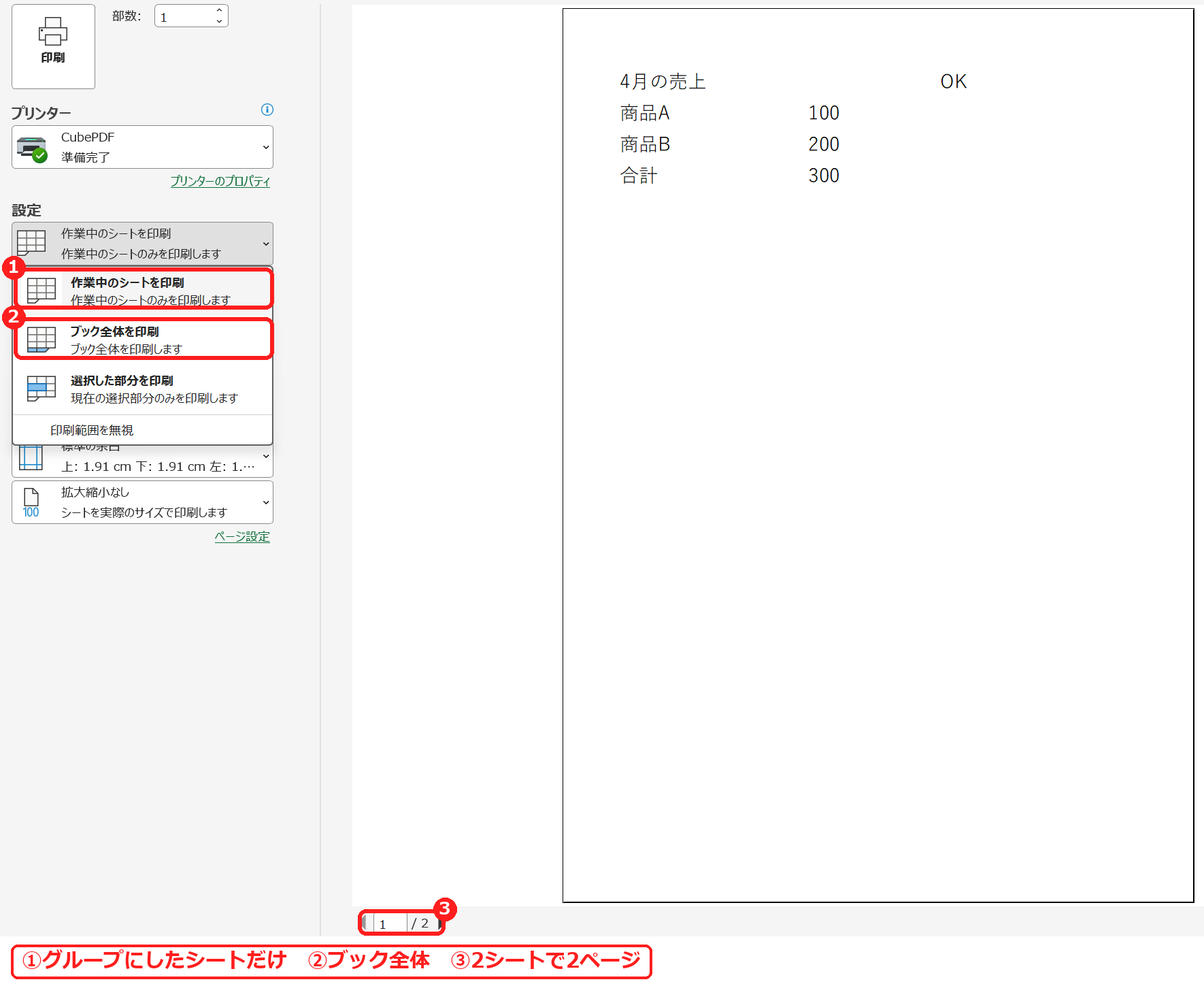The width and height of the screenshot is (1204, 984).
Task: Click the entire workbook icon in menu
Action: 41,339
